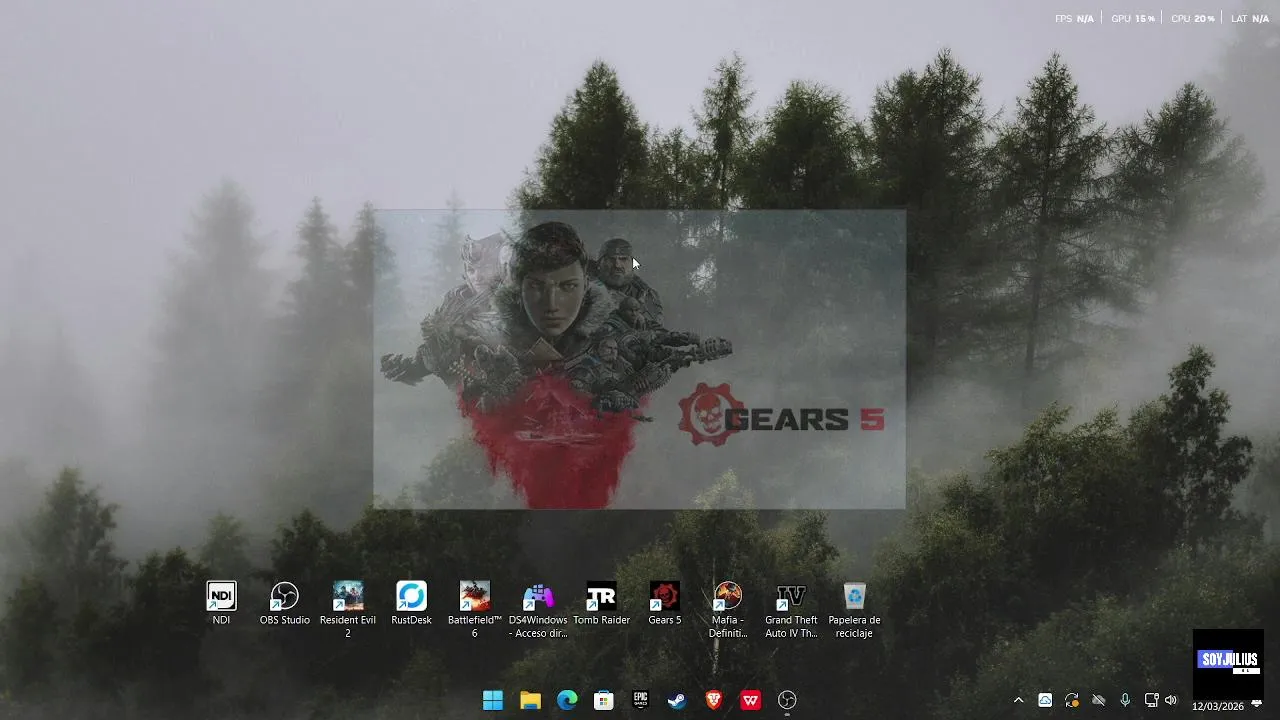Open the OneDrive cloud tray icon
The width and height of the screenshot is (1280, 720).
point(1045,700)
